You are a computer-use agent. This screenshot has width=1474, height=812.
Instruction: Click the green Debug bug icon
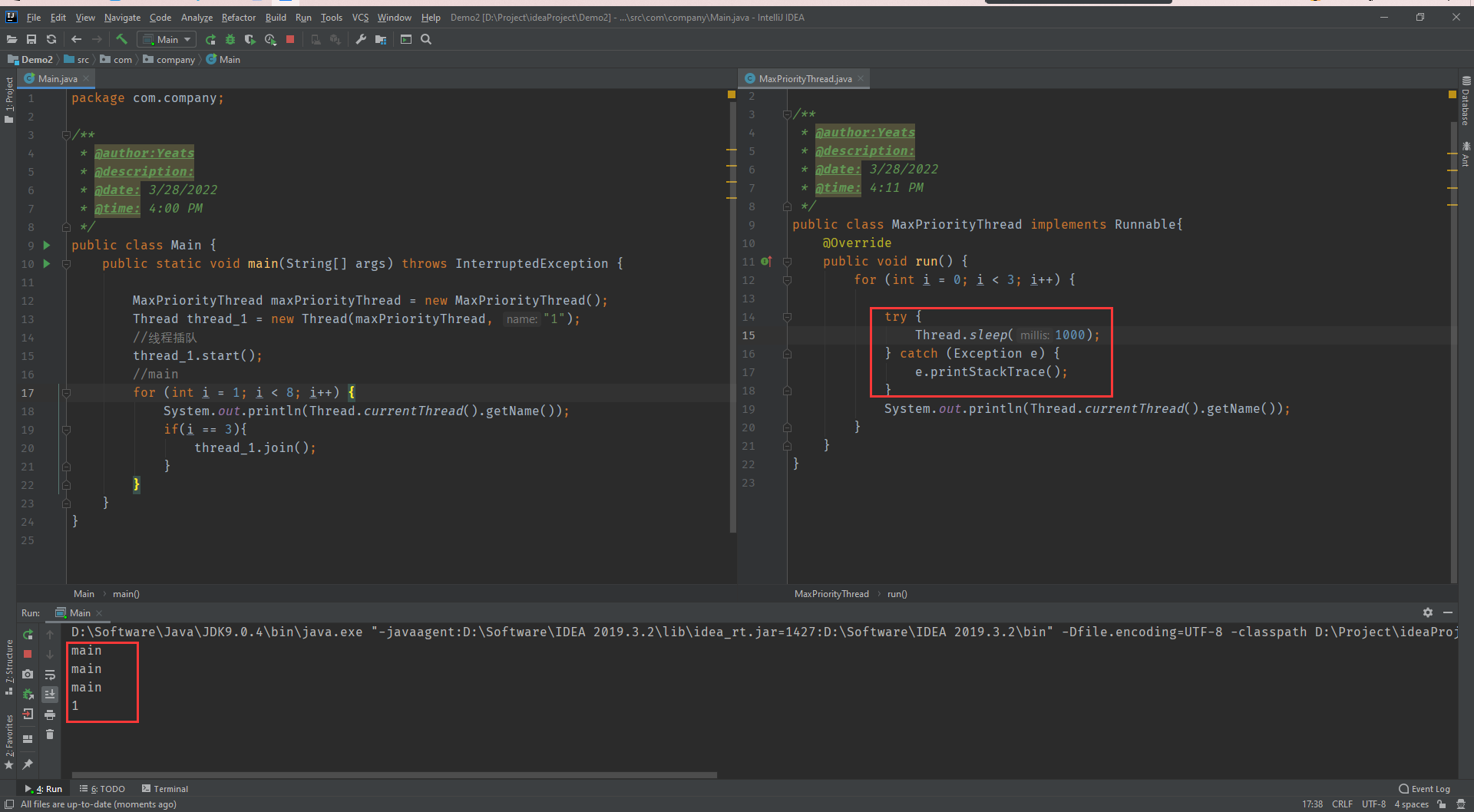[230, 39]
